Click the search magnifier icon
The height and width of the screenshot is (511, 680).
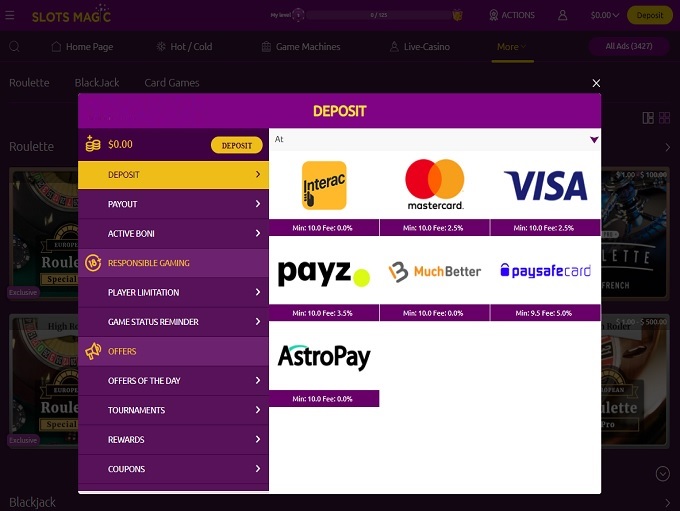(x=14, y=46)
